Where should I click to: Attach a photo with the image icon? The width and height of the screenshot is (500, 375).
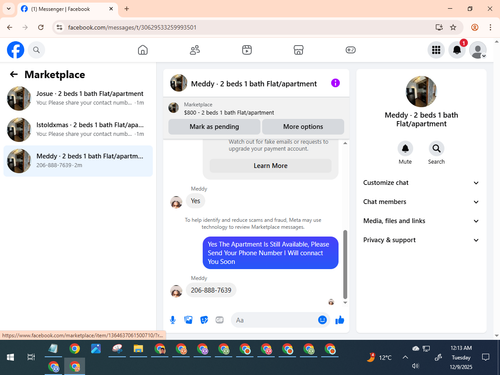188,320
